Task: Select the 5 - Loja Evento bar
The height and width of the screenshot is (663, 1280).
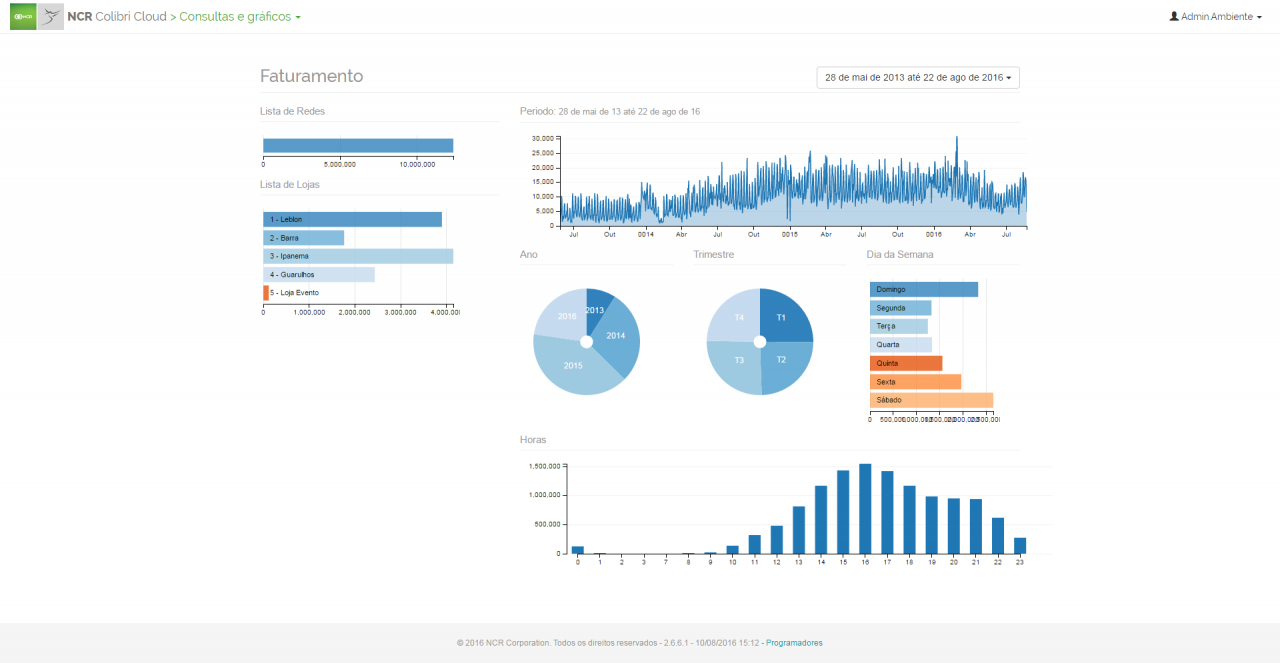Action: tap(266, 293)
